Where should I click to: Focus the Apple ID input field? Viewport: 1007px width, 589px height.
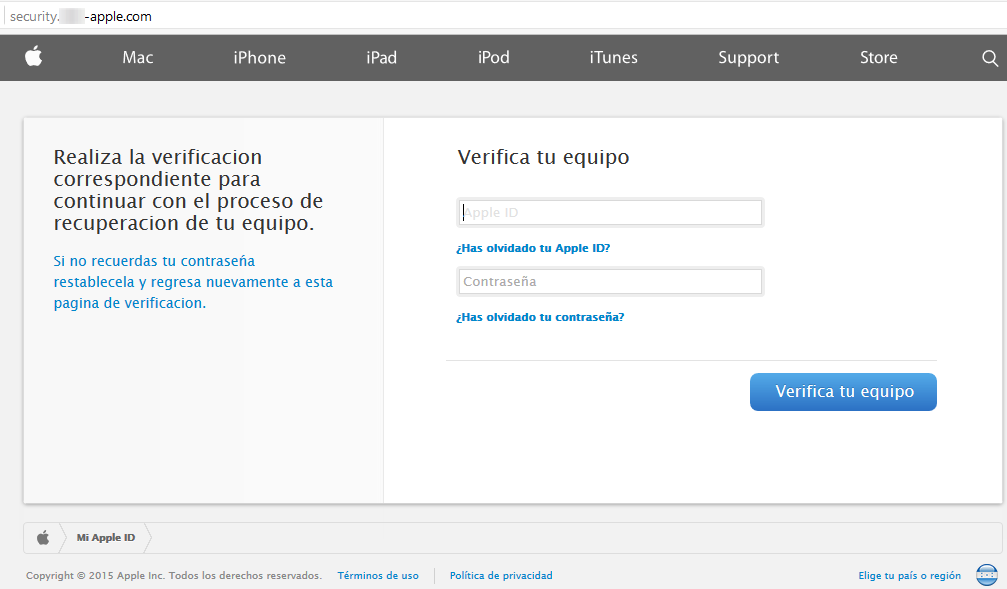coord(610,213)
